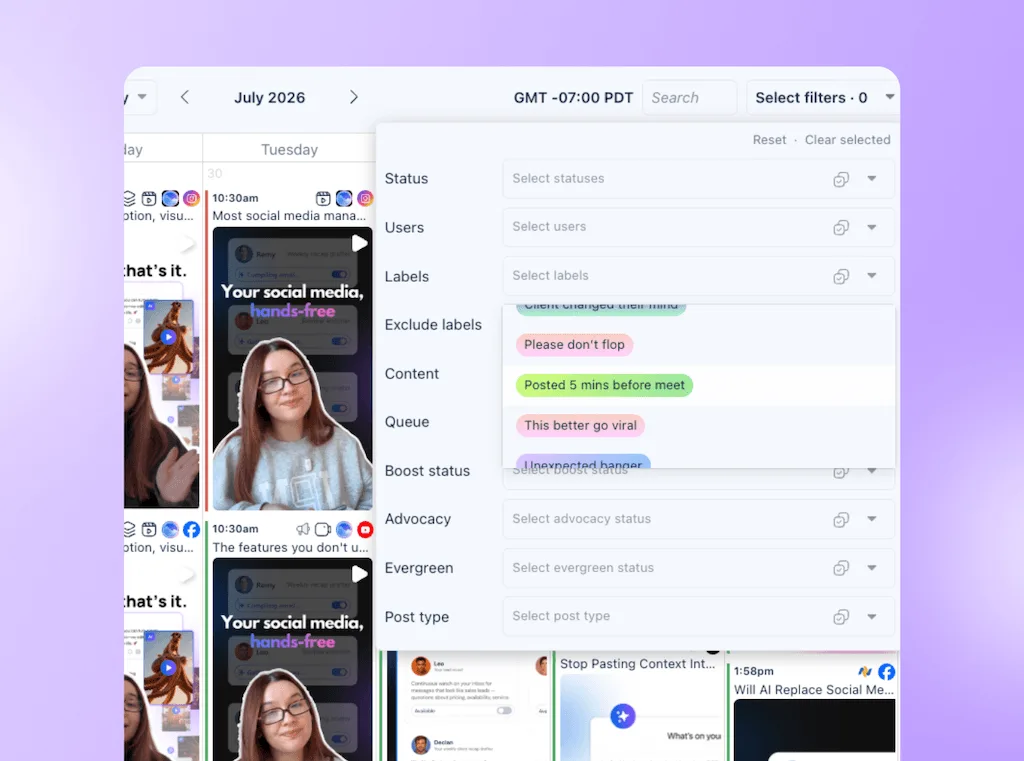Open the Select users field
Screen dimensions: 1024x761
(698, 227)
